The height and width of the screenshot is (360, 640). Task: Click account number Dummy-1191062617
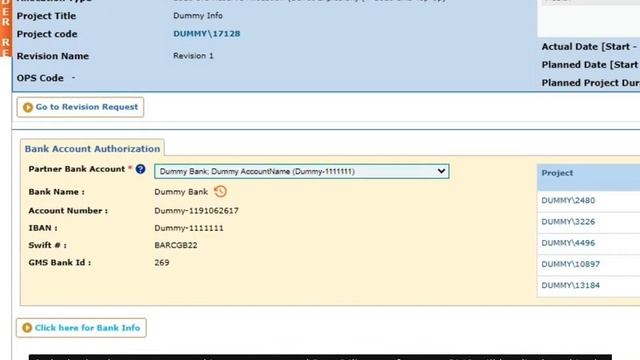click(196, 211)
